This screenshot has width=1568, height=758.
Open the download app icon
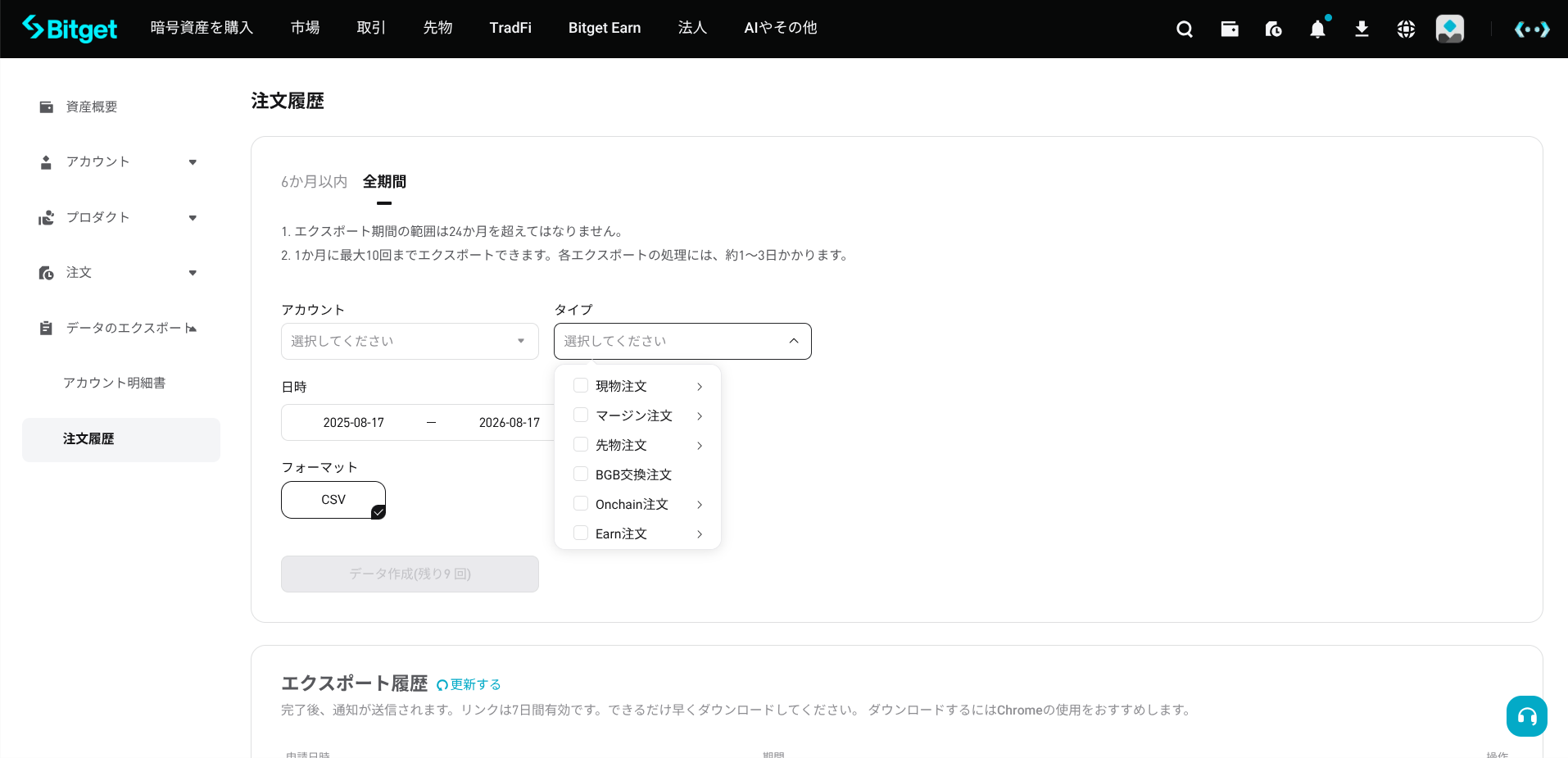[1362, 30]
